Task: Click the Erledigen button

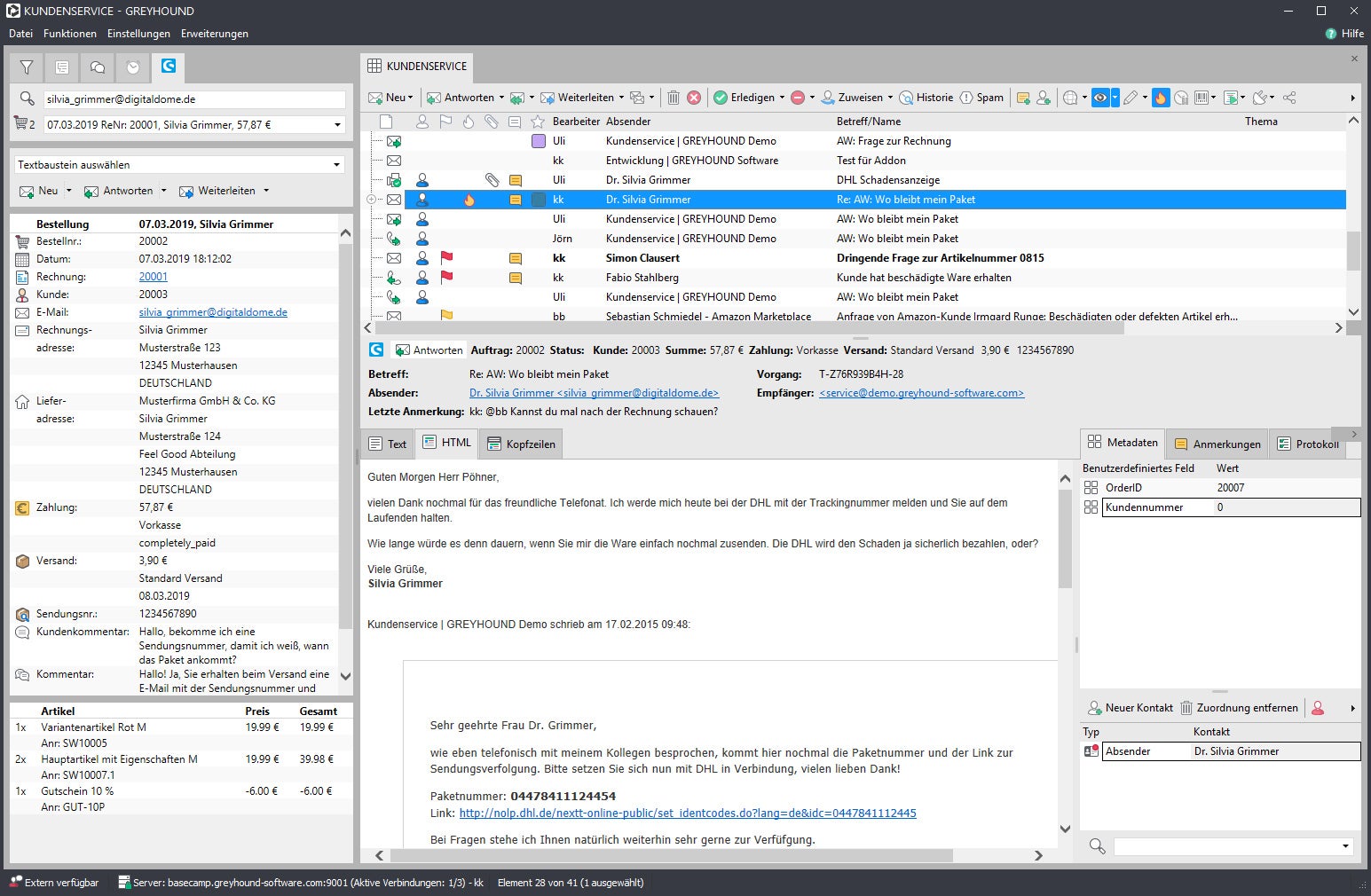Action: click(745, 98)
